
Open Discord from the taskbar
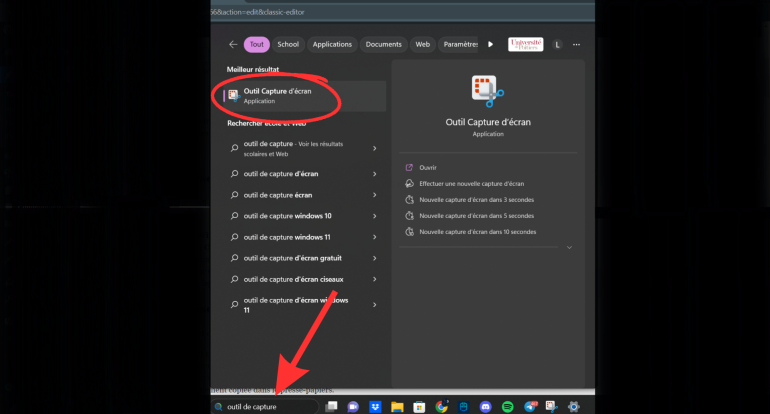[485, 407]
